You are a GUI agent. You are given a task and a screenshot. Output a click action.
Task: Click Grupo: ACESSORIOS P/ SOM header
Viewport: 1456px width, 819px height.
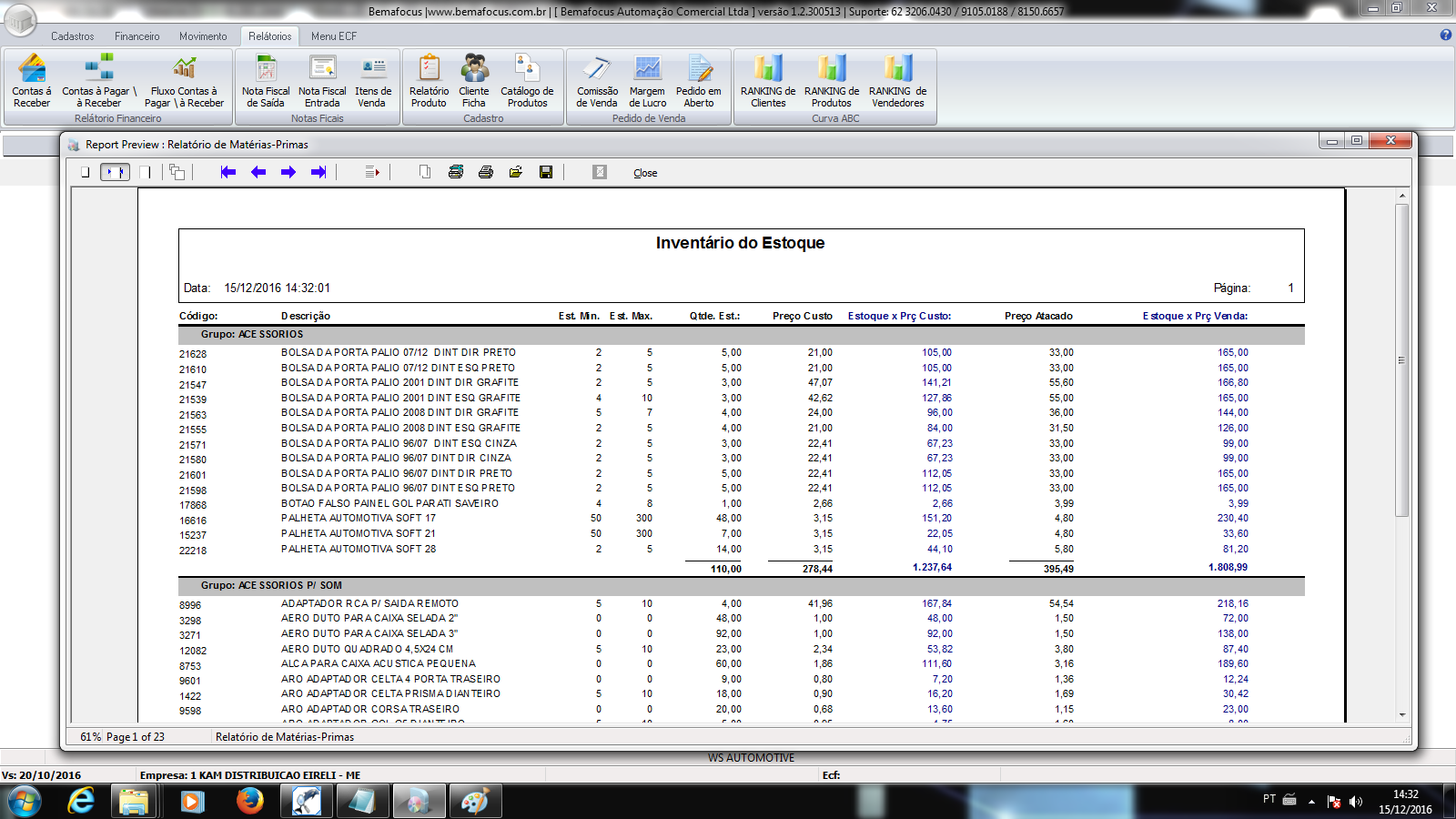coord(271,585)
